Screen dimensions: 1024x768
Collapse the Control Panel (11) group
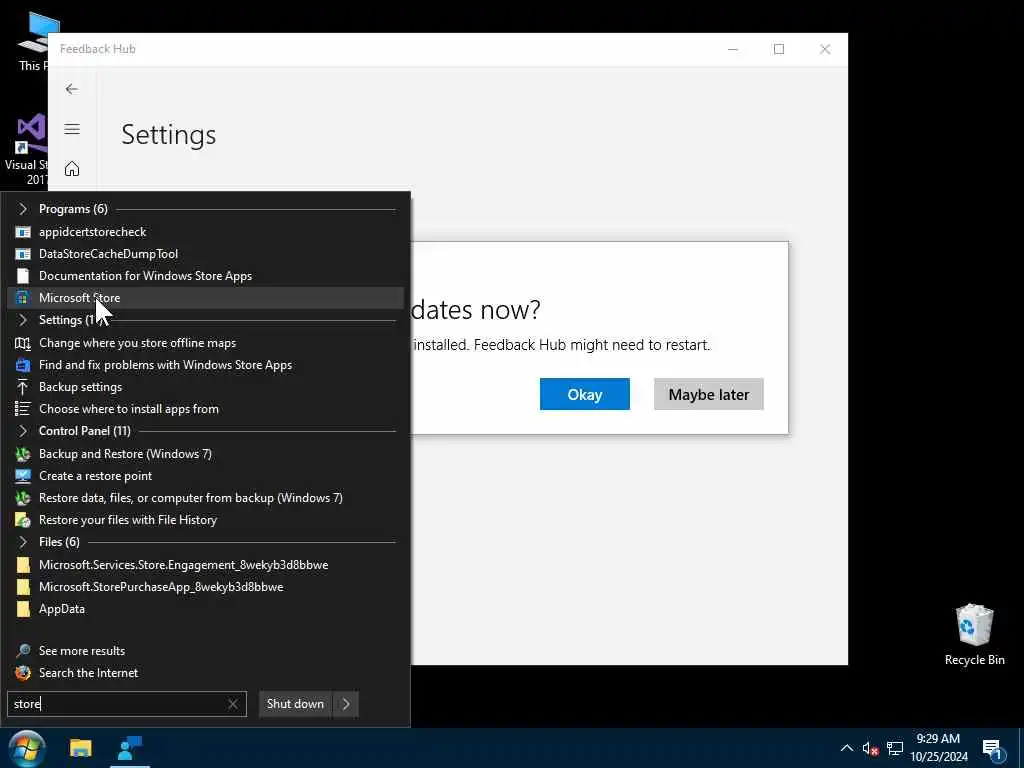(x=23, y=431)
